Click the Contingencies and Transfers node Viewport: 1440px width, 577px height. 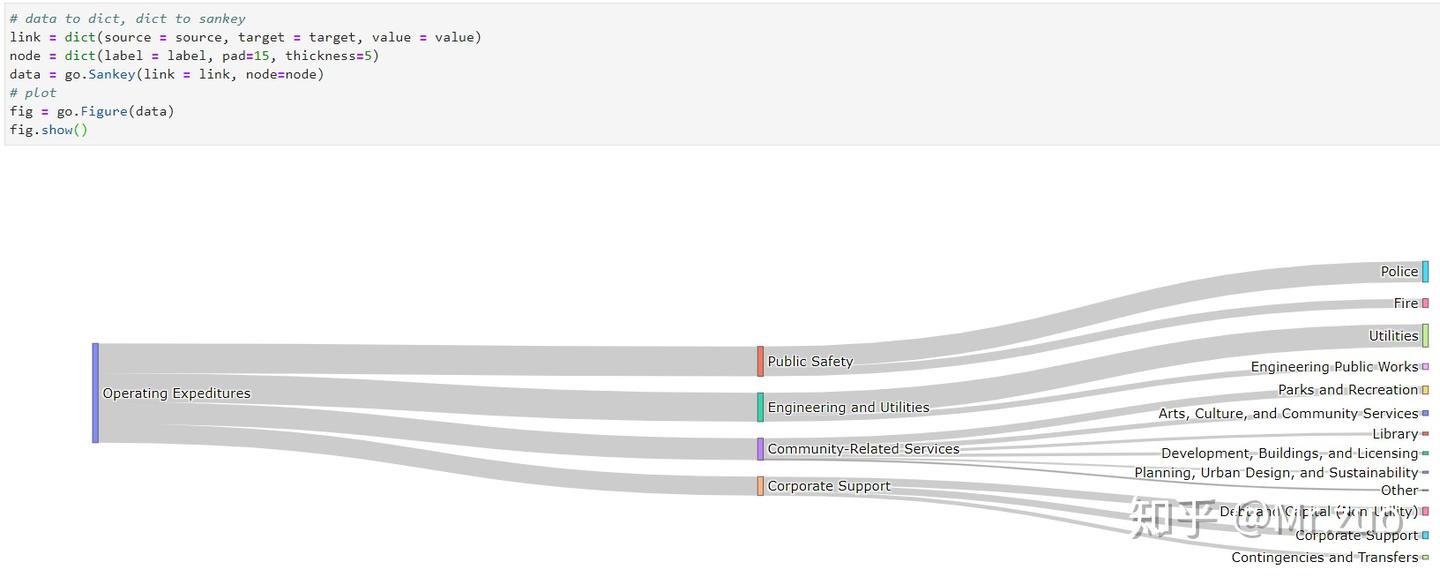1425,557
